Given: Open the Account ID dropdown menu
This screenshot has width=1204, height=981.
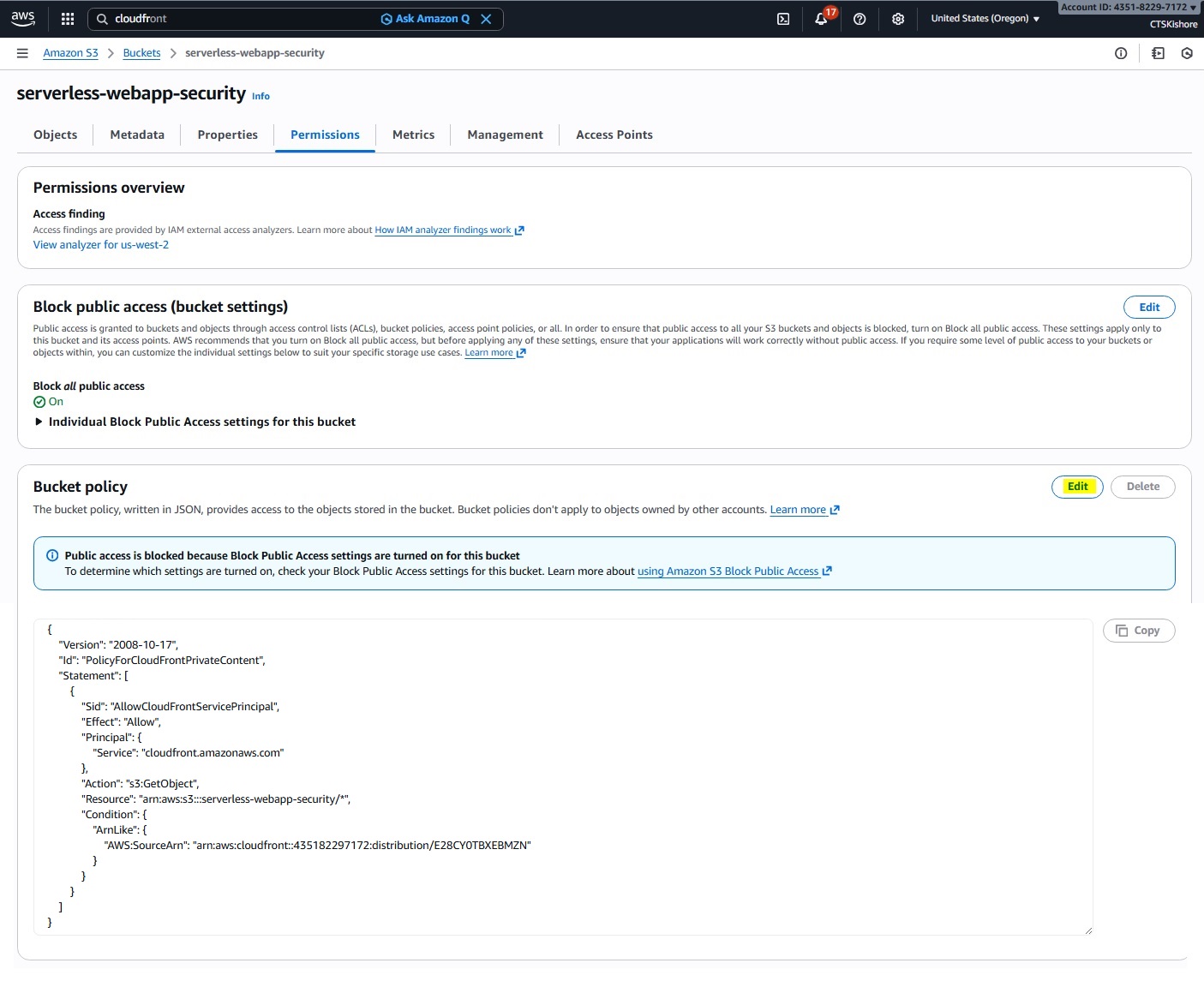Looking at the screenshot, I should [x=1129, y=7].
